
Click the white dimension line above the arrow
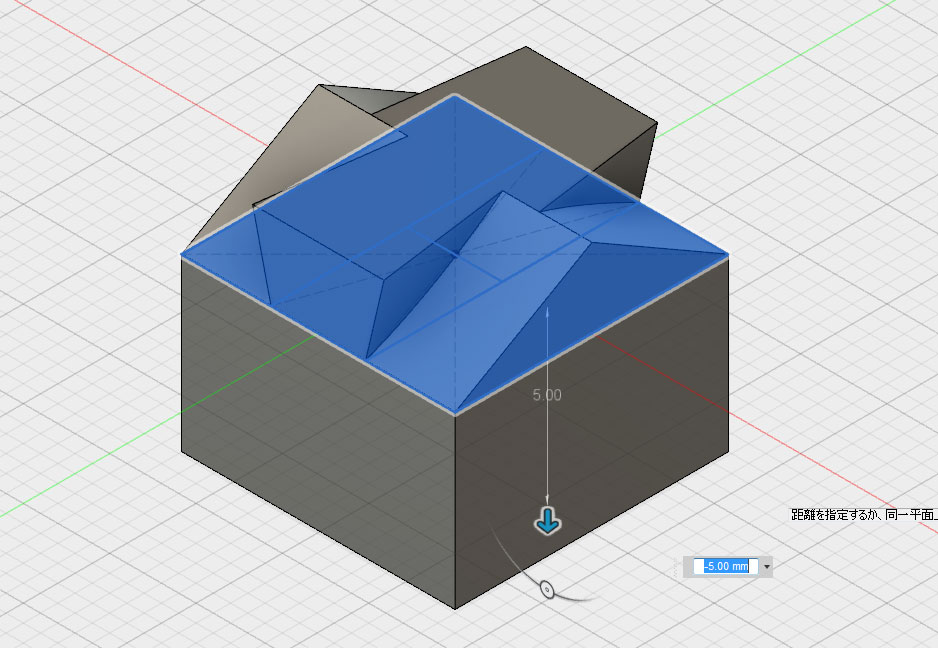[x=548, y=350]
